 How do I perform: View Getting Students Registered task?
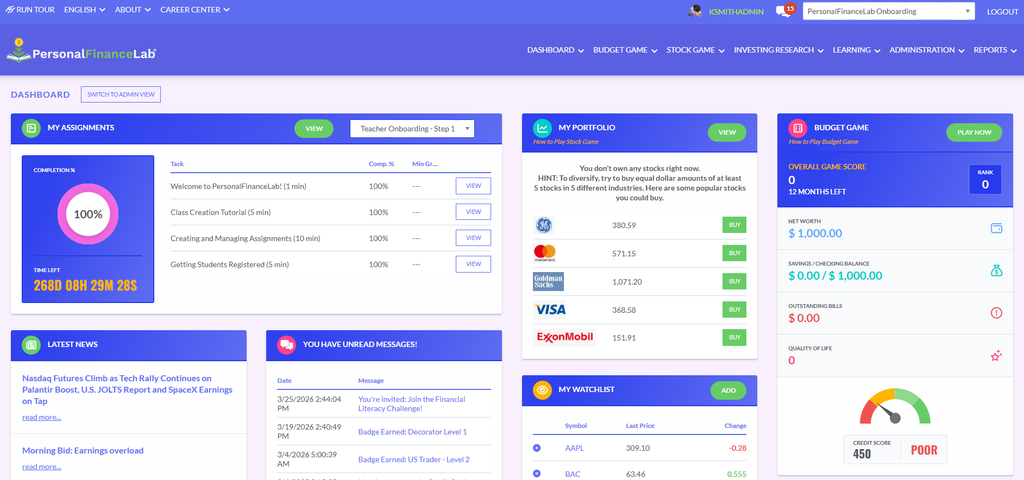(473, 264)
